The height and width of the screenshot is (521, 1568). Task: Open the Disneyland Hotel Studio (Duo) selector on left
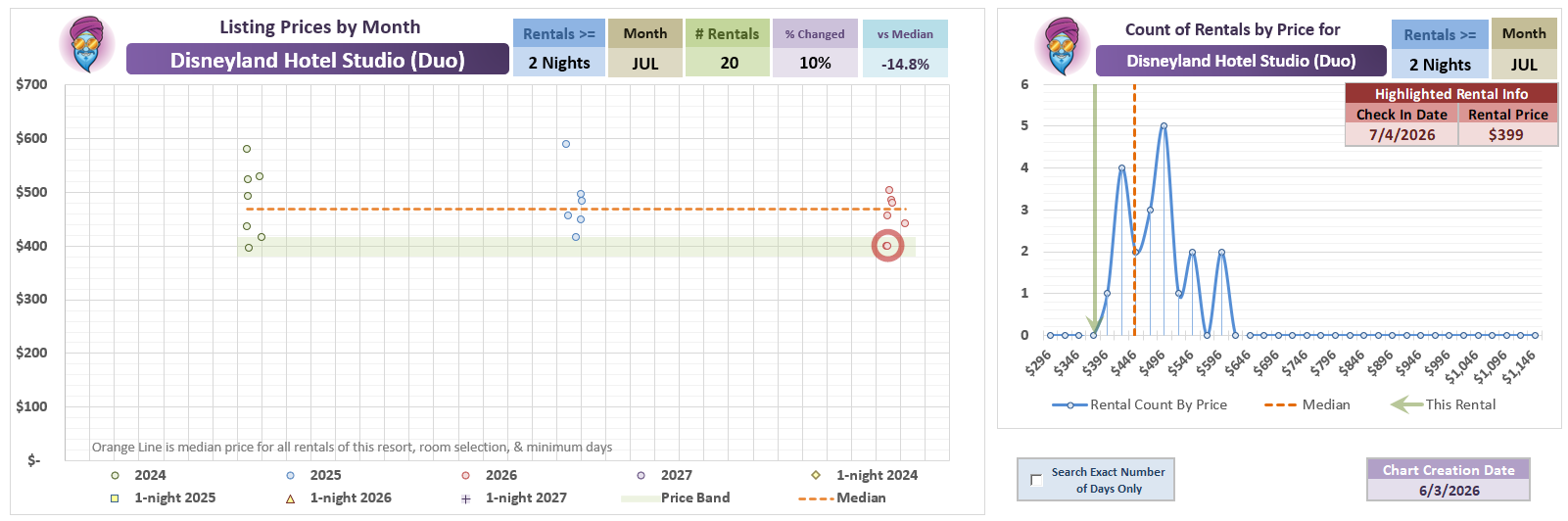pyautogui.click(x=317, y=60)
